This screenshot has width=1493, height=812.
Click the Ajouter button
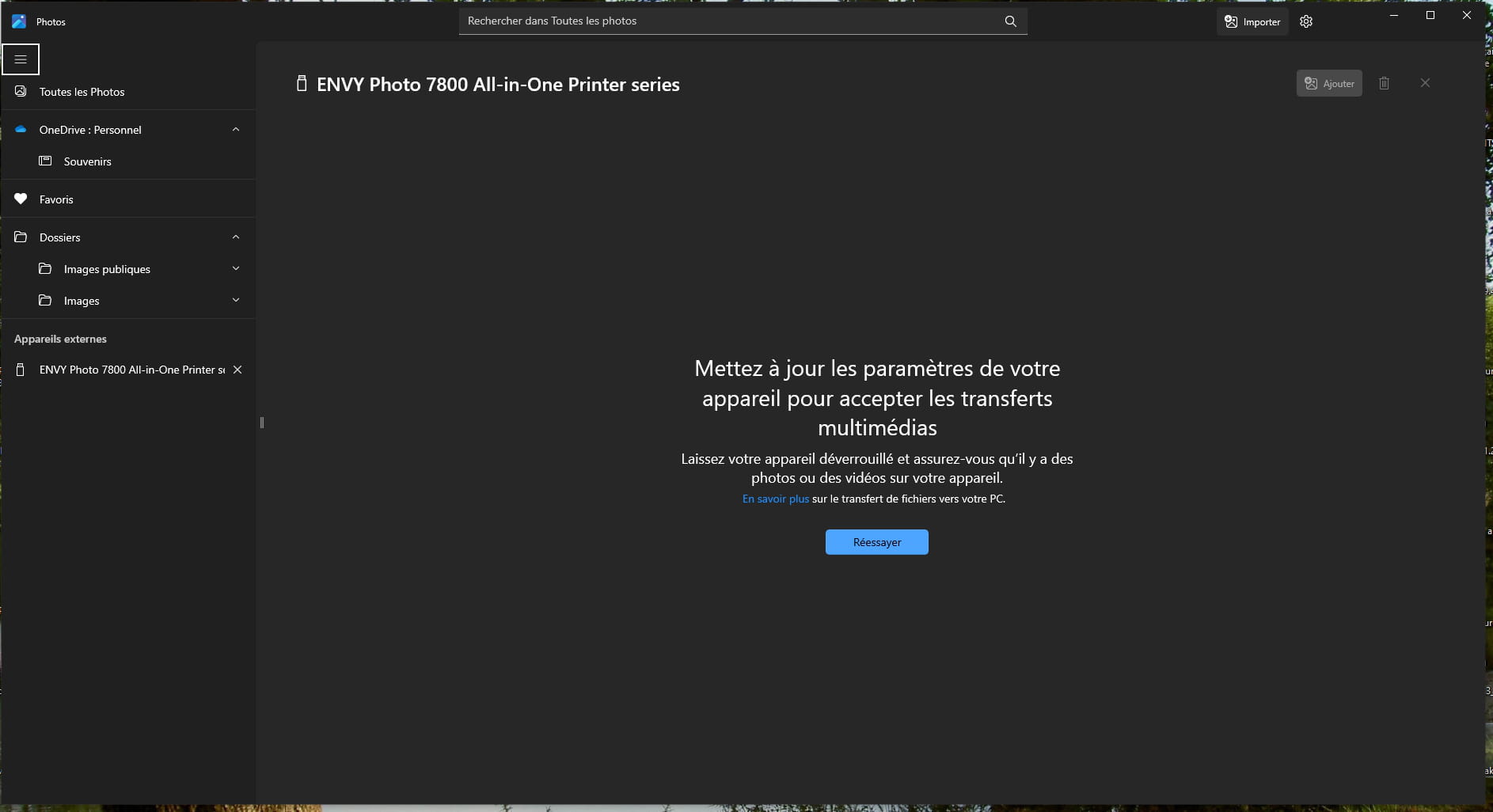[1329, 83]
